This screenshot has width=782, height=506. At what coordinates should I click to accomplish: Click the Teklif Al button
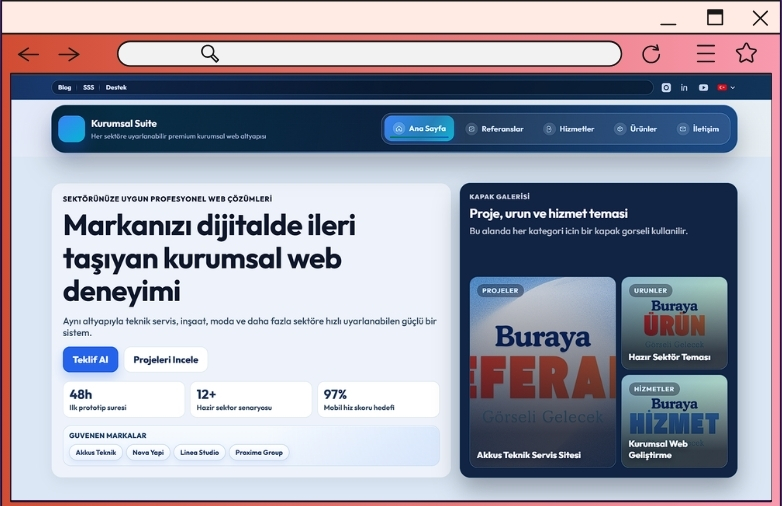tap(90, 359)
